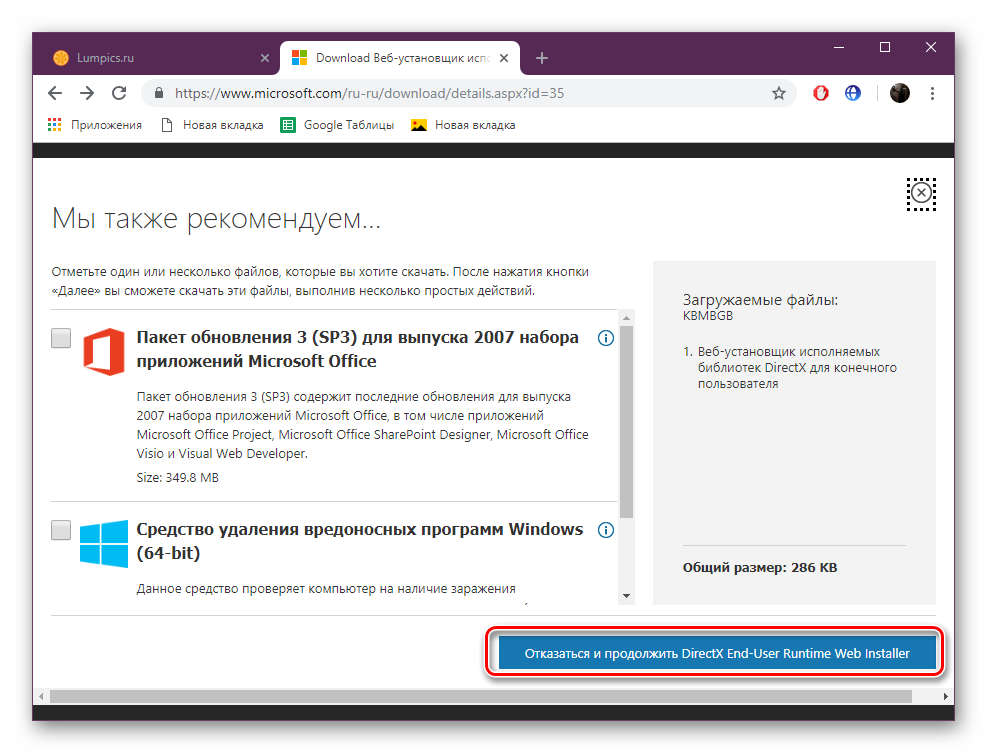The width and height of the screenshot is (987, 753).
Task: Open the Chrome user profile avatar
Action: (899, 93)
